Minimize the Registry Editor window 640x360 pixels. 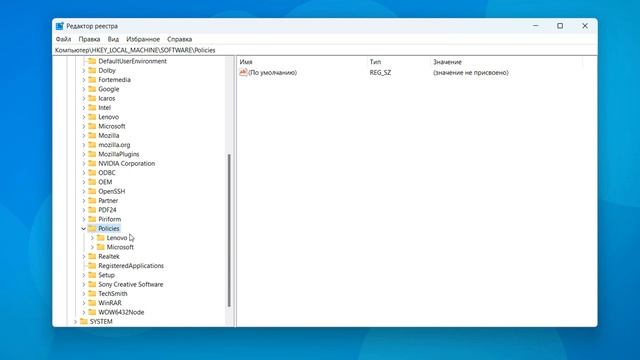(536, 26)
